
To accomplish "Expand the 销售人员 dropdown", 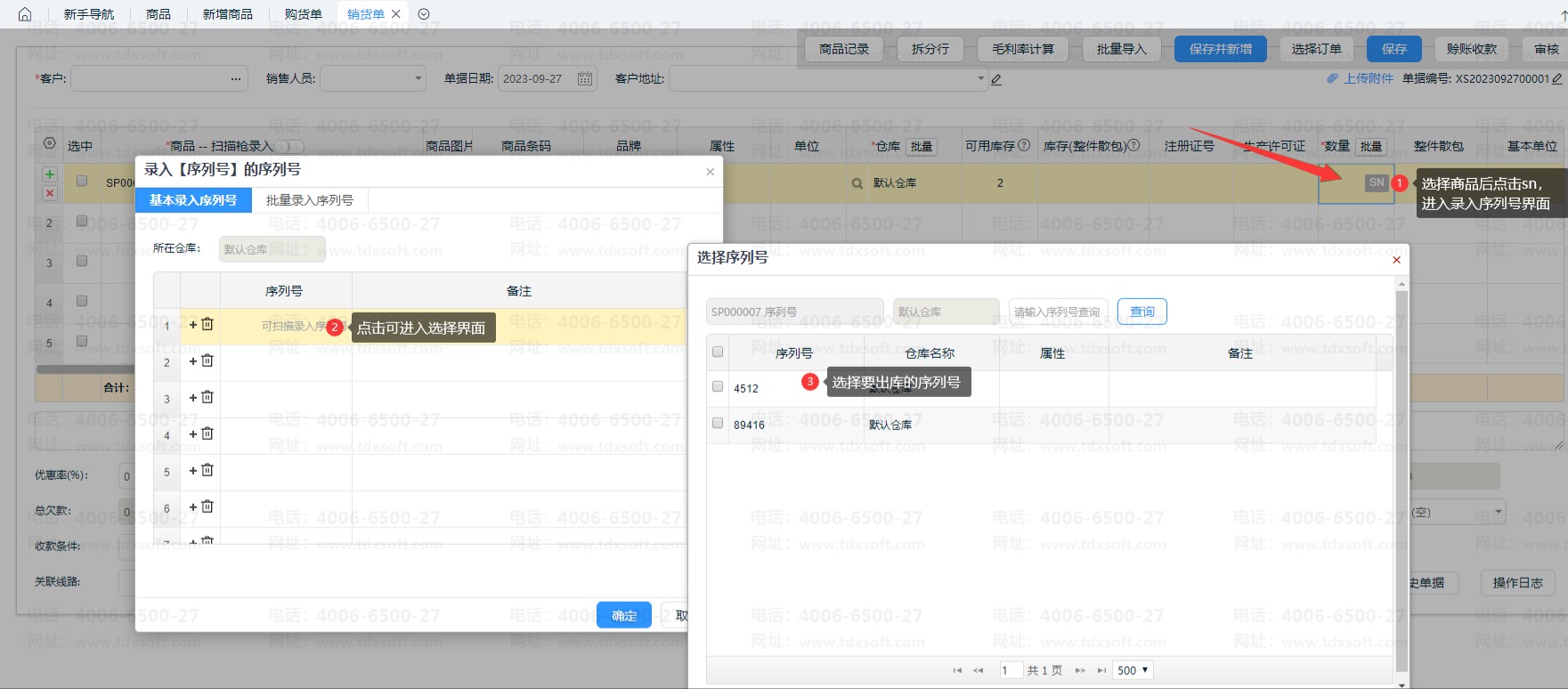I will (418, 78).
